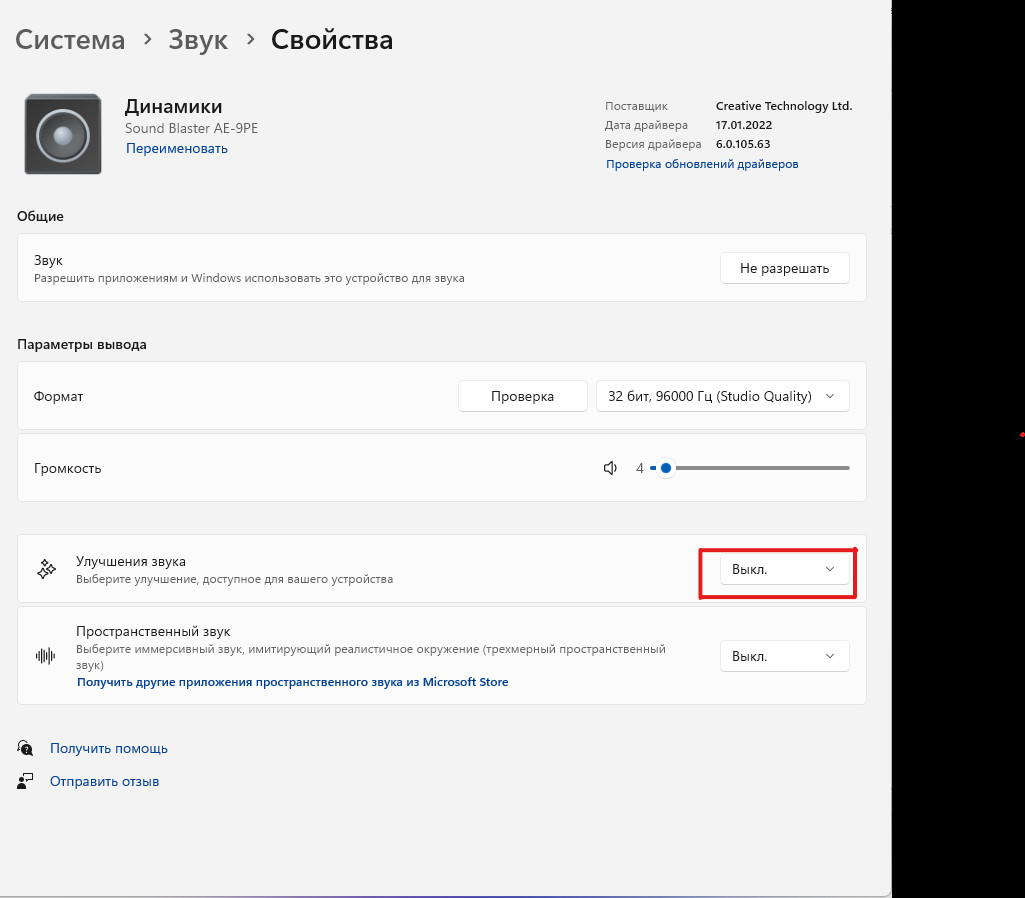The image size is (1025, 898).
Task: Open the 32 бит, 96000 Гц format dropdown
Action: pyautogui.click(x=722, y=396)
